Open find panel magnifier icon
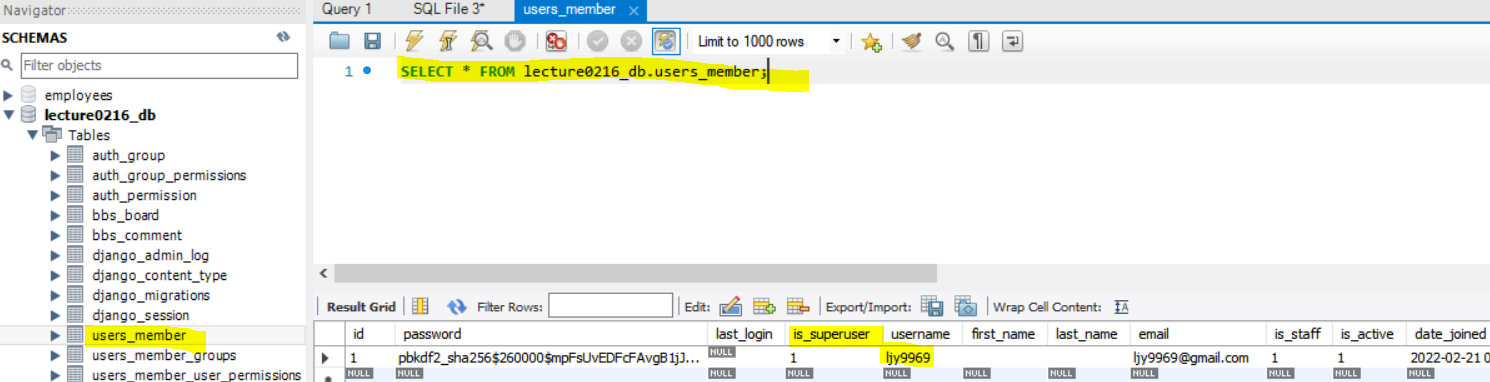Screen dimensions: 1490x382 944,41
